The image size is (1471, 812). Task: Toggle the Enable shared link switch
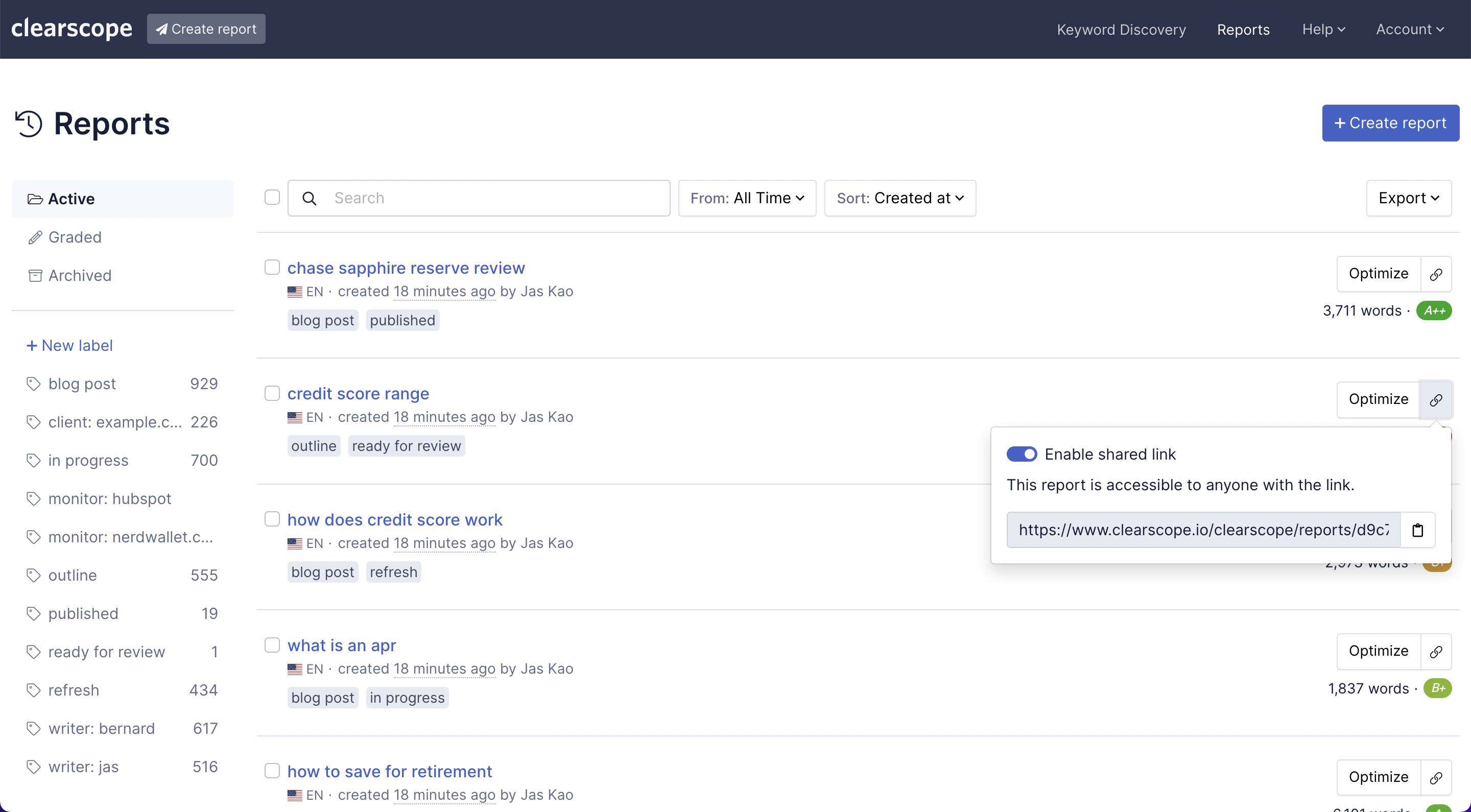pos(1020,454)
